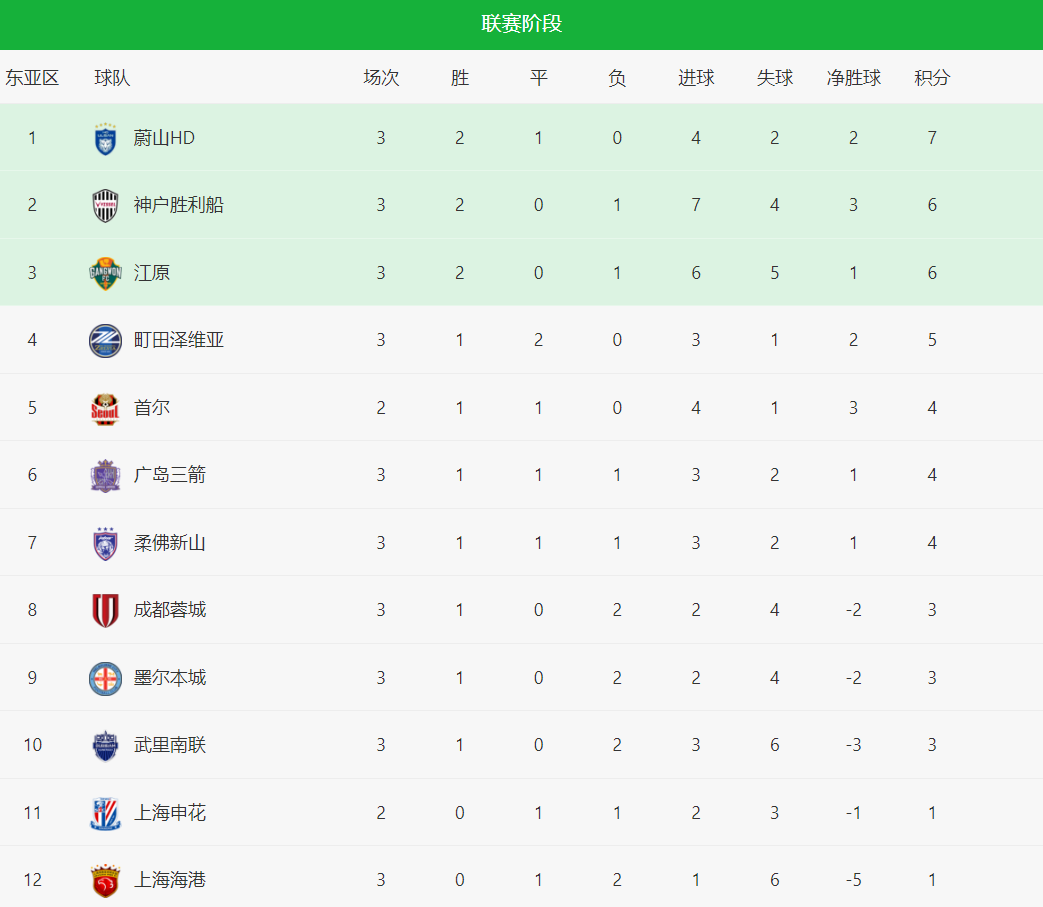Click the 蔚山HD team crest icon
1043x907 pixels.
(105, 138)
